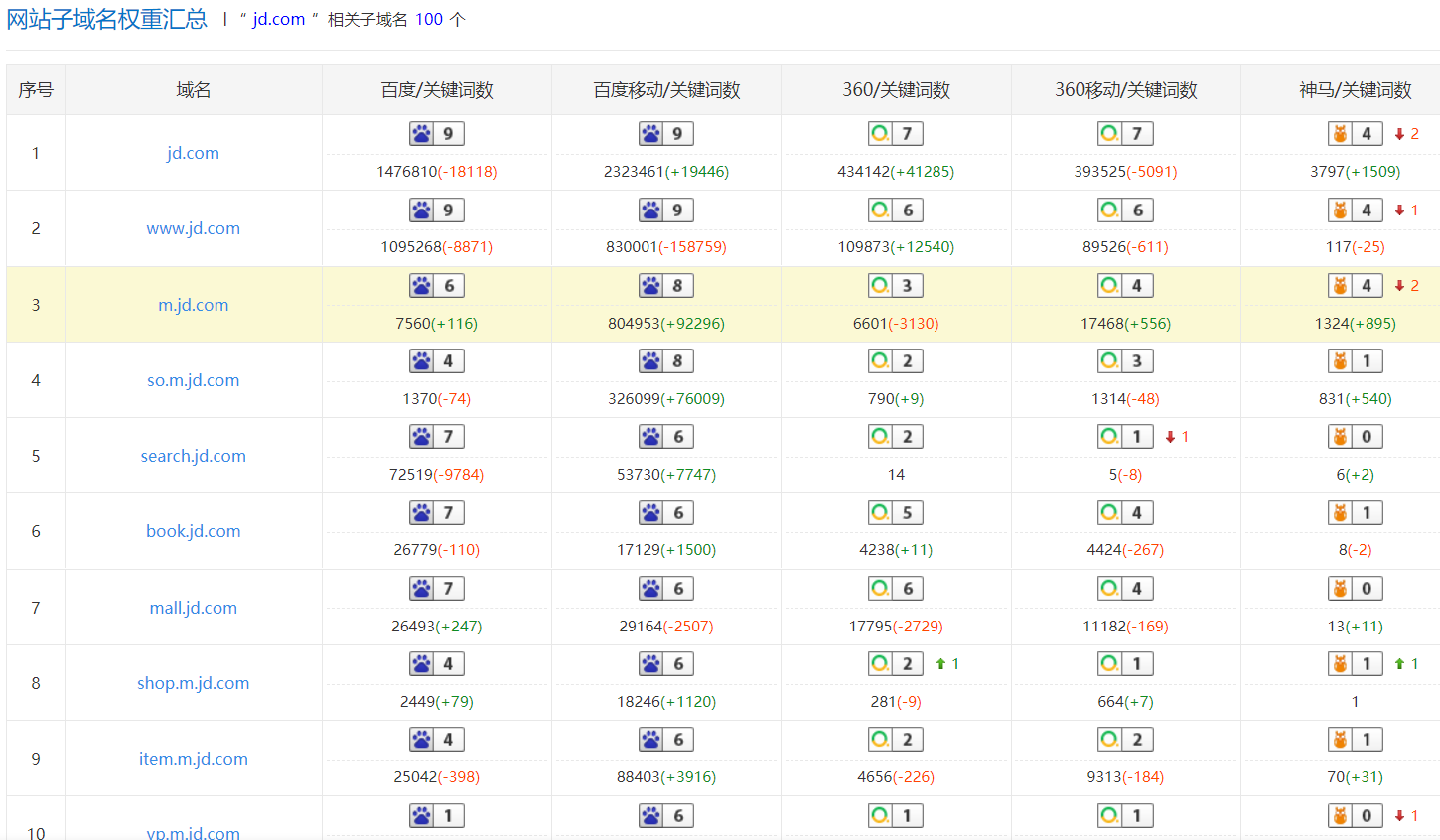This screenshot has width=1440, height=840.
Task: Click keyword count 434142(+41285)
Action: pyautogui.click(x=896, y=172)
